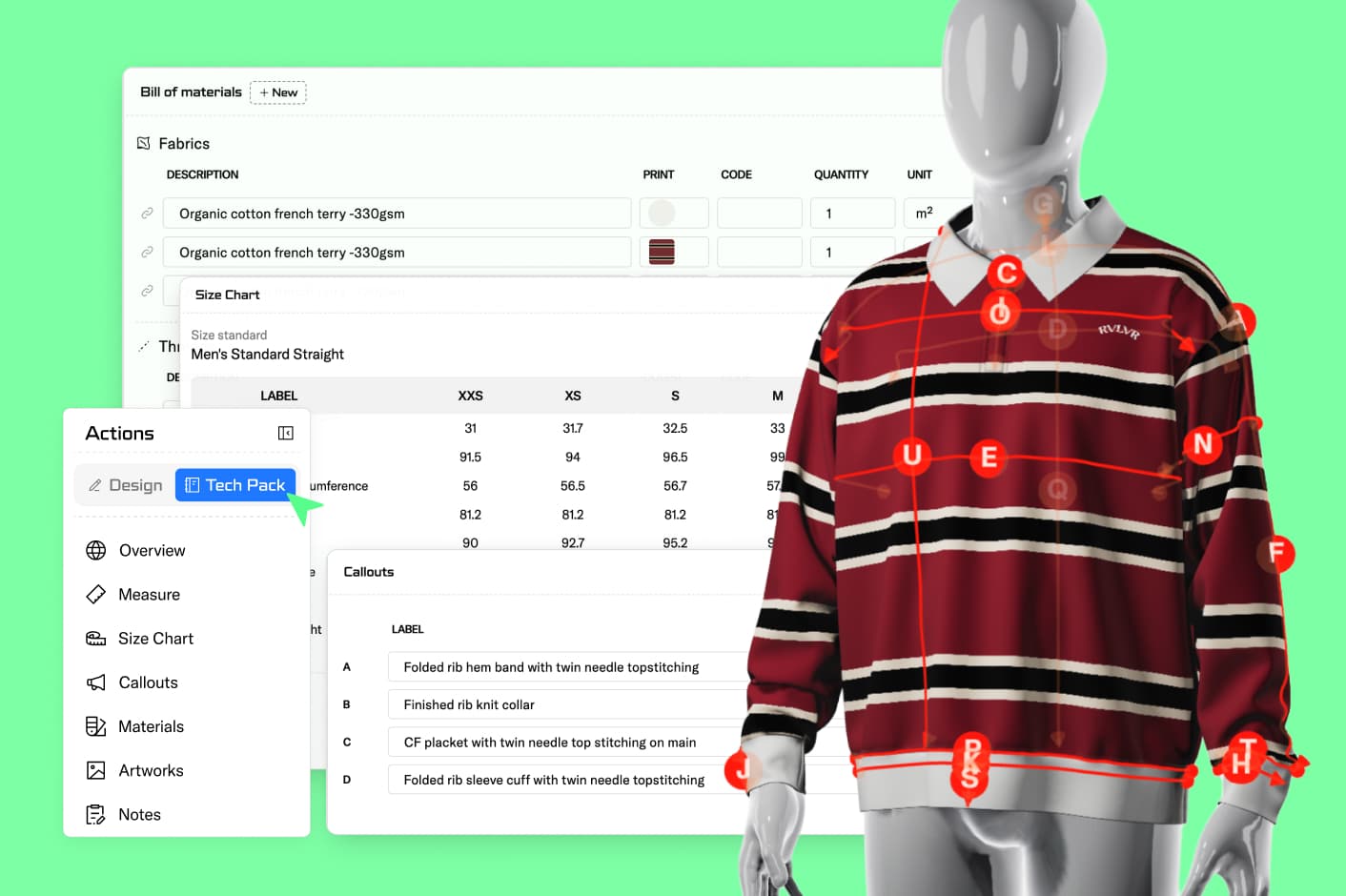The image size is (1346, 896).
Task: Open Notes via the clipboard icon
Action: pyautogui.click(x=95, y=814)
